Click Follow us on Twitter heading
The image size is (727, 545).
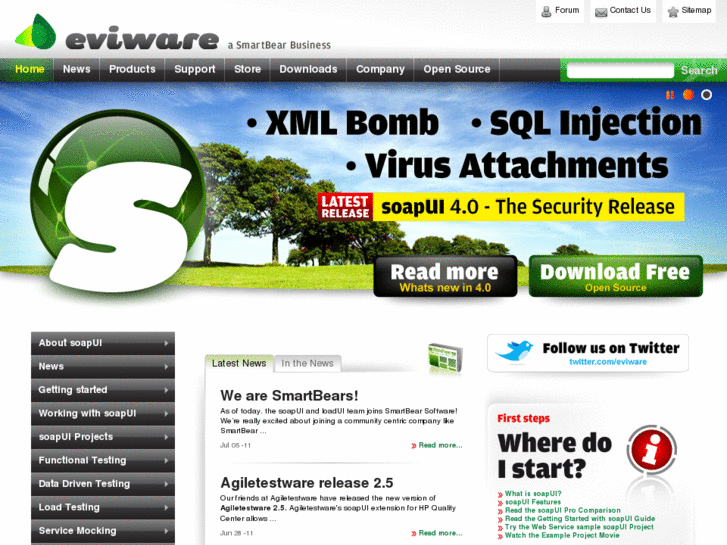tap(611, 348)
